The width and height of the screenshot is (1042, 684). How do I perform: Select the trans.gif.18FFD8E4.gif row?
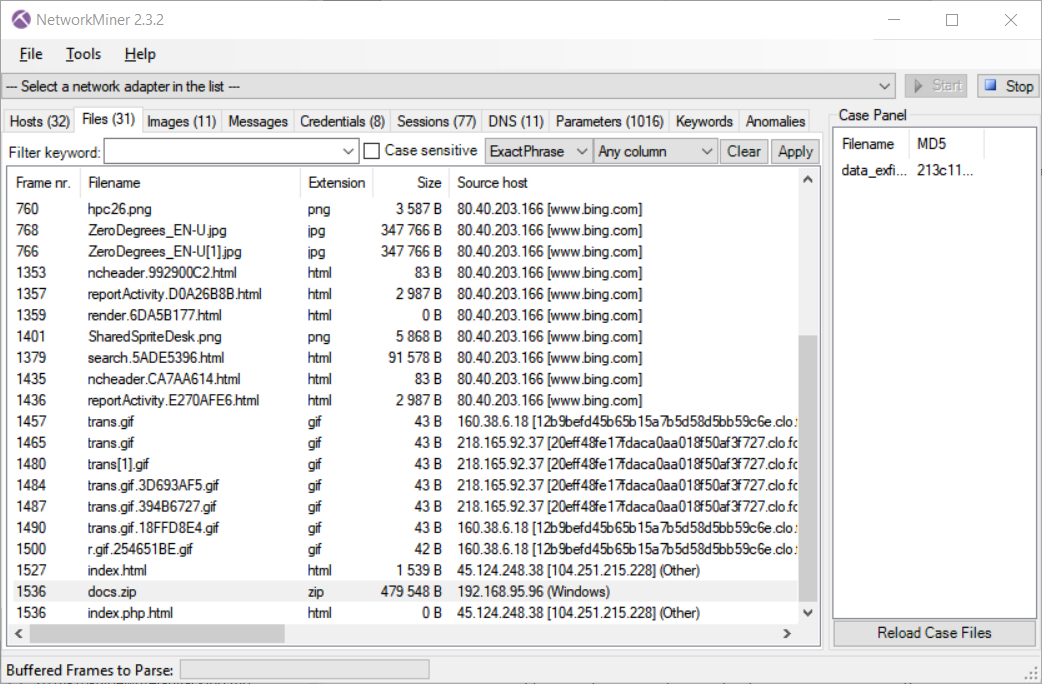(404, 528)
